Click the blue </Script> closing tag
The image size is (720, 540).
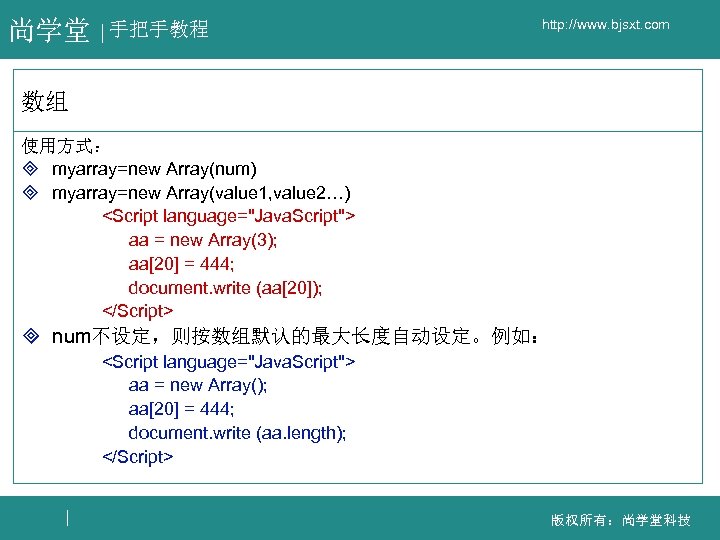coord(138,457)
